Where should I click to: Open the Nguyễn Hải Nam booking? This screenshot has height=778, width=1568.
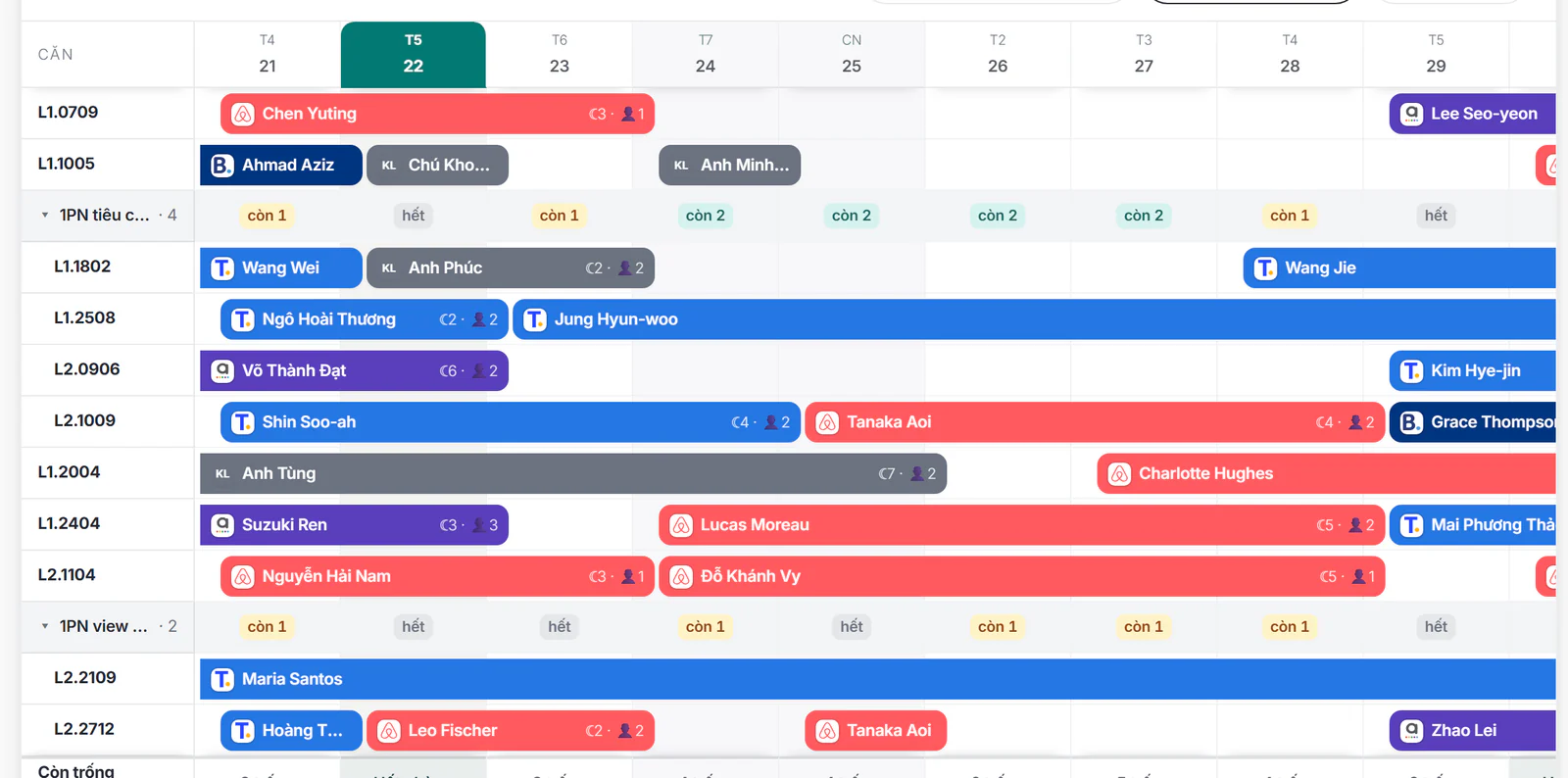437,577
